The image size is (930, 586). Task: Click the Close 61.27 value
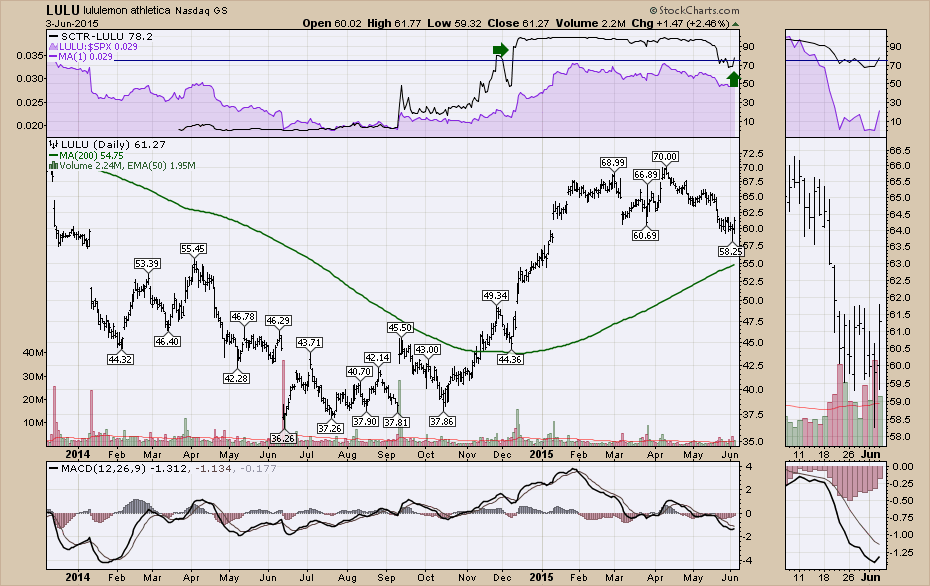click(x=518, y=24)
